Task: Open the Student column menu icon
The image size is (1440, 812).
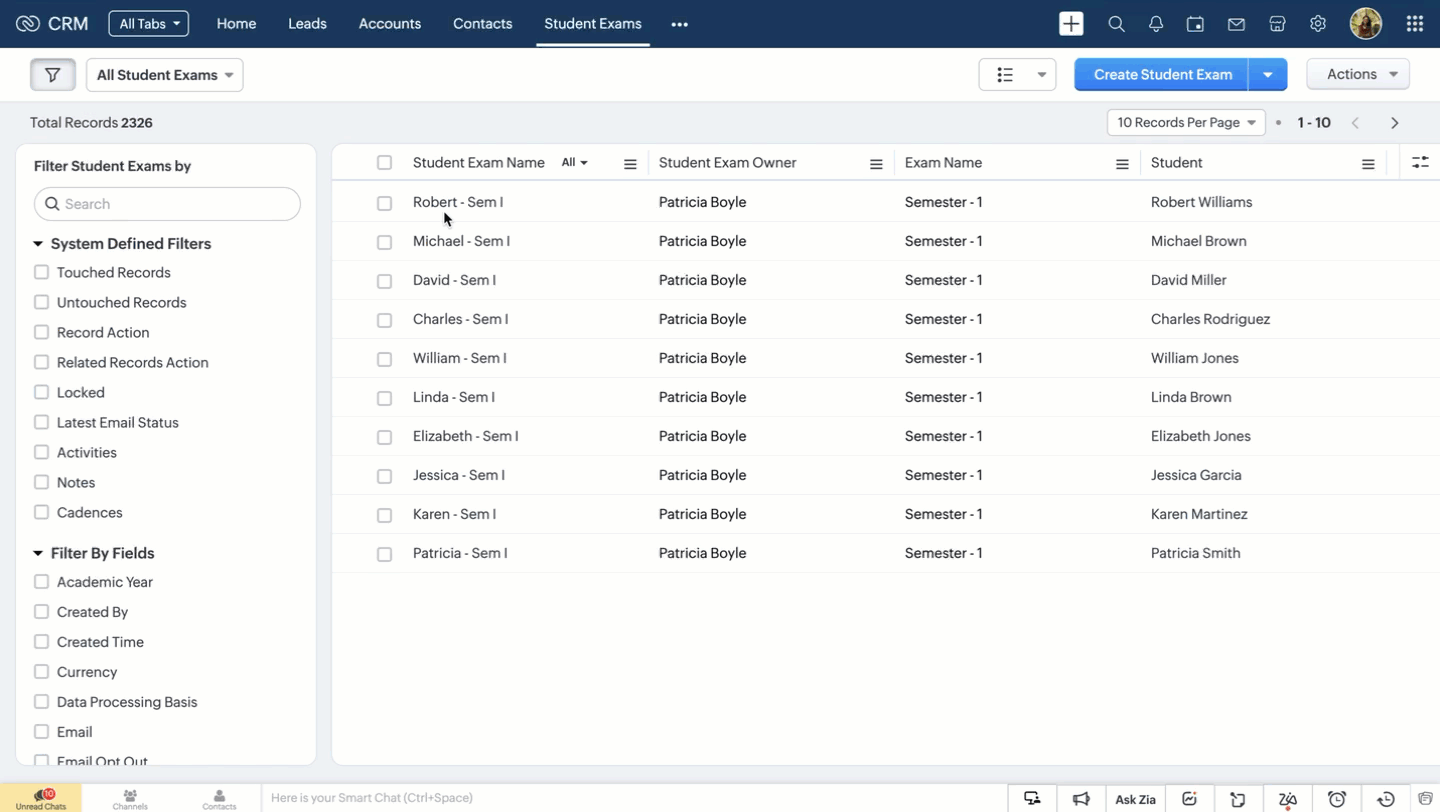Action: pyautogui.click(x=1368, y=164)
